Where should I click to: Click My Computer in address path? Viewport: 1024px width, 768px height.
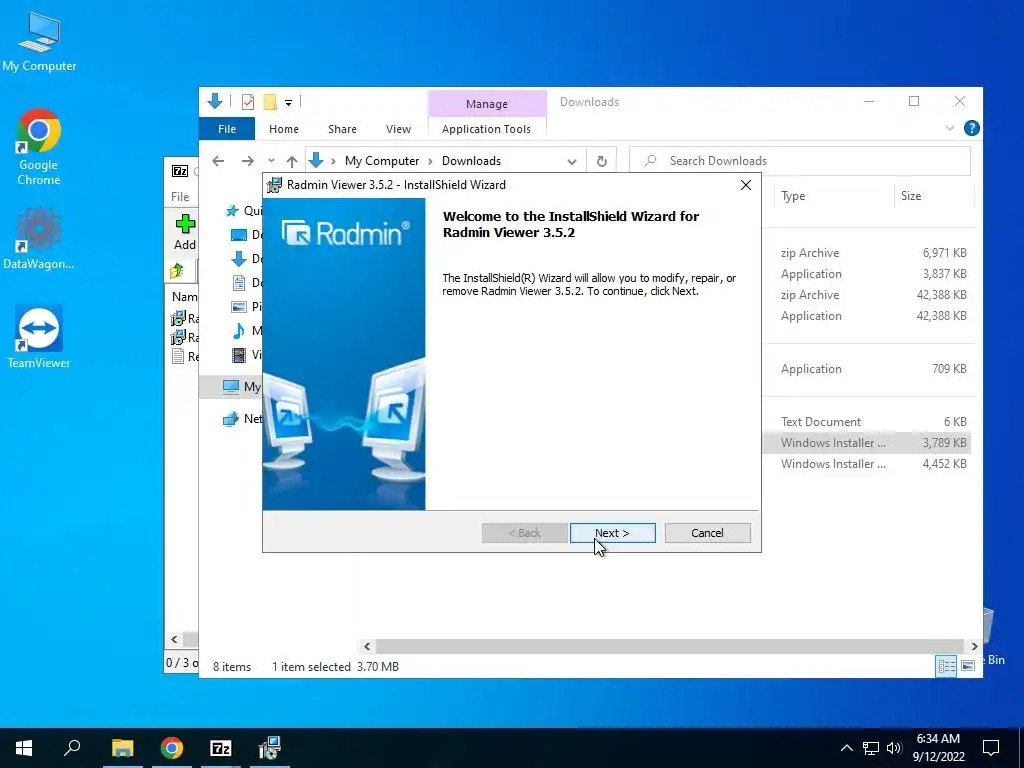coord(382,161)
